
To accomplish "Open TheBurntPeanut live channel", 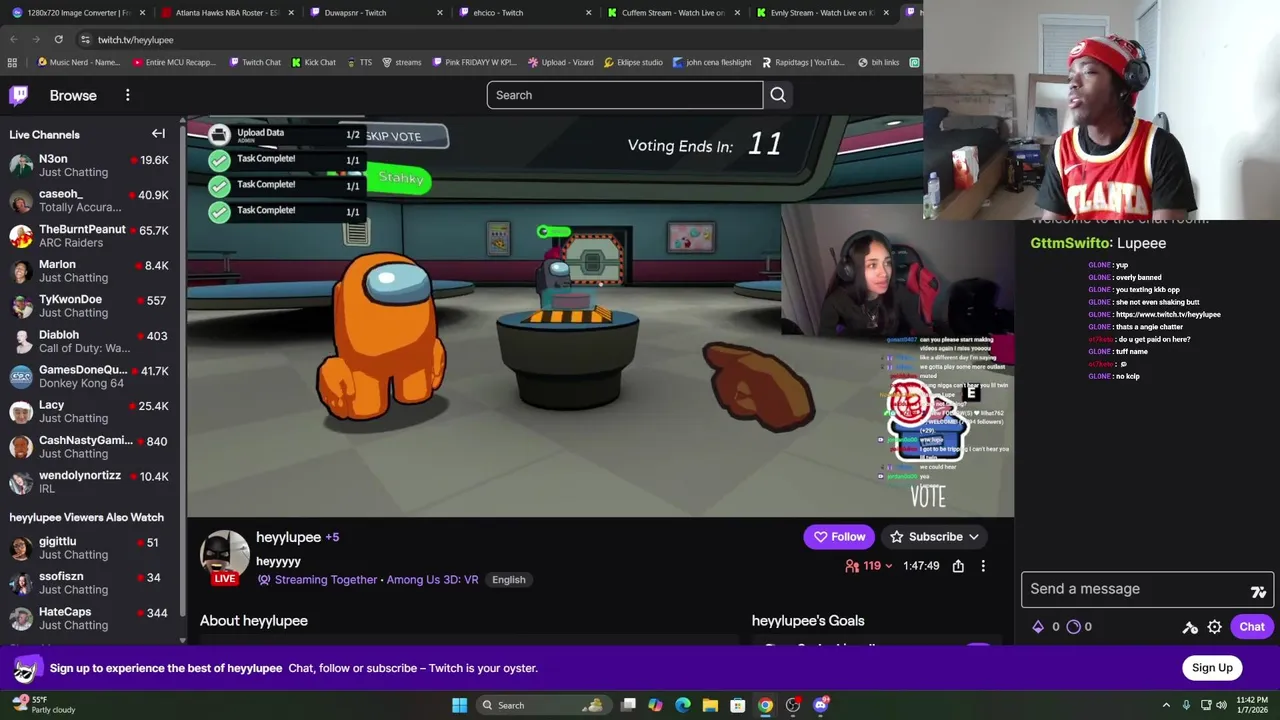I will coord(90,236).
